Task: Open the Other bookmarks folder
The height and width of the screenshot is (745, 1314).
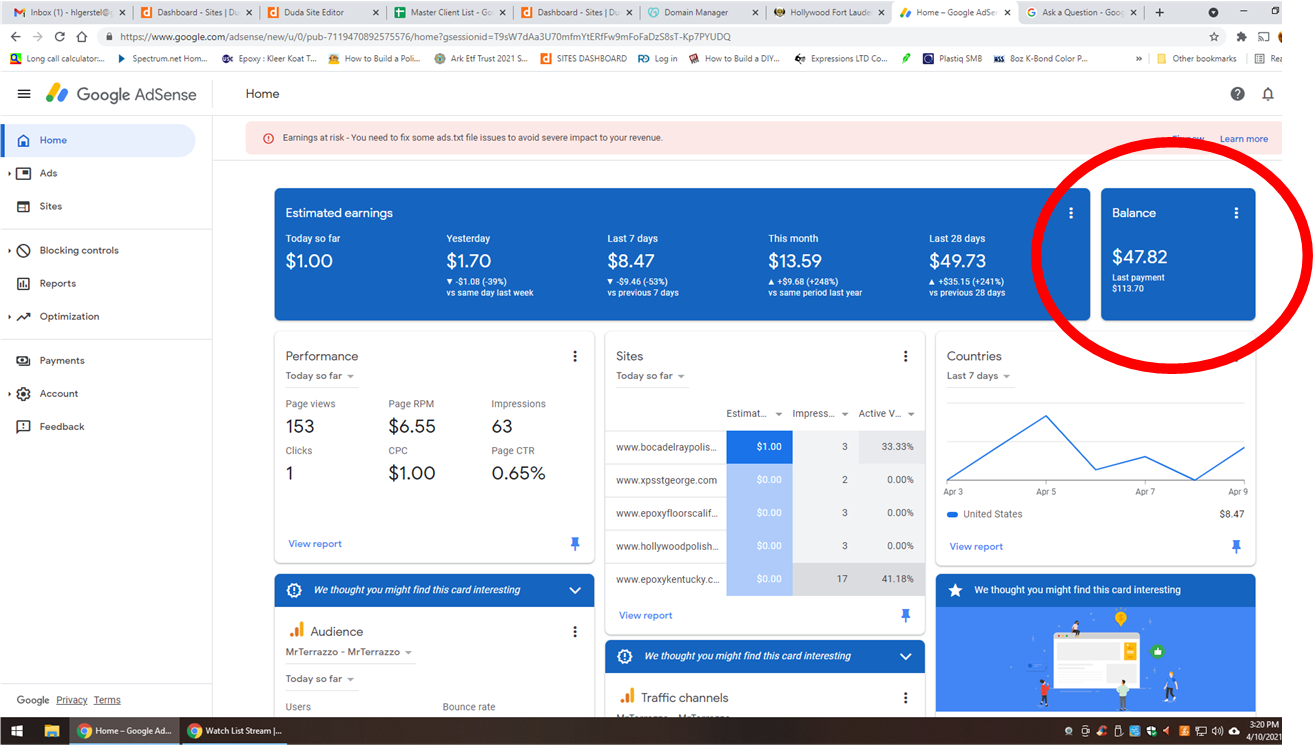Action: coord(1198,59)
